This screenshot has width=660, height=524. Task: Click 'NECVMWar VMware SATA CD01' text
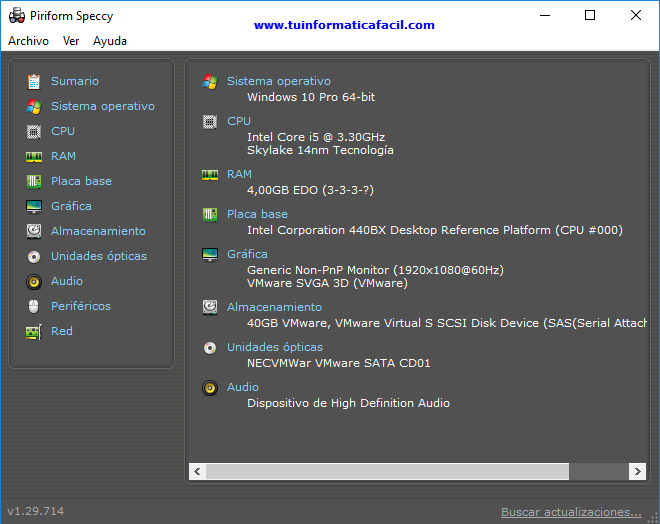click(338, 363)
